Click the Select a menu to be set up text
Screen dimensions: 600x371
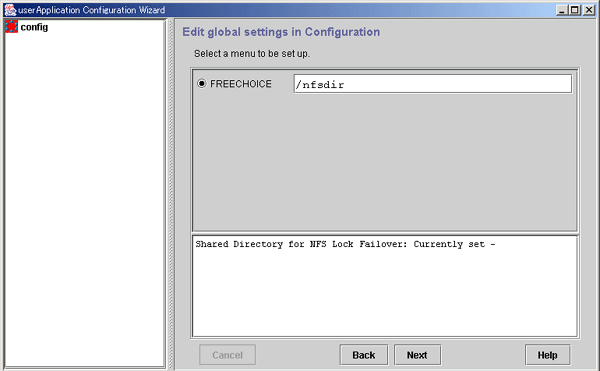(x=252, y=54)
